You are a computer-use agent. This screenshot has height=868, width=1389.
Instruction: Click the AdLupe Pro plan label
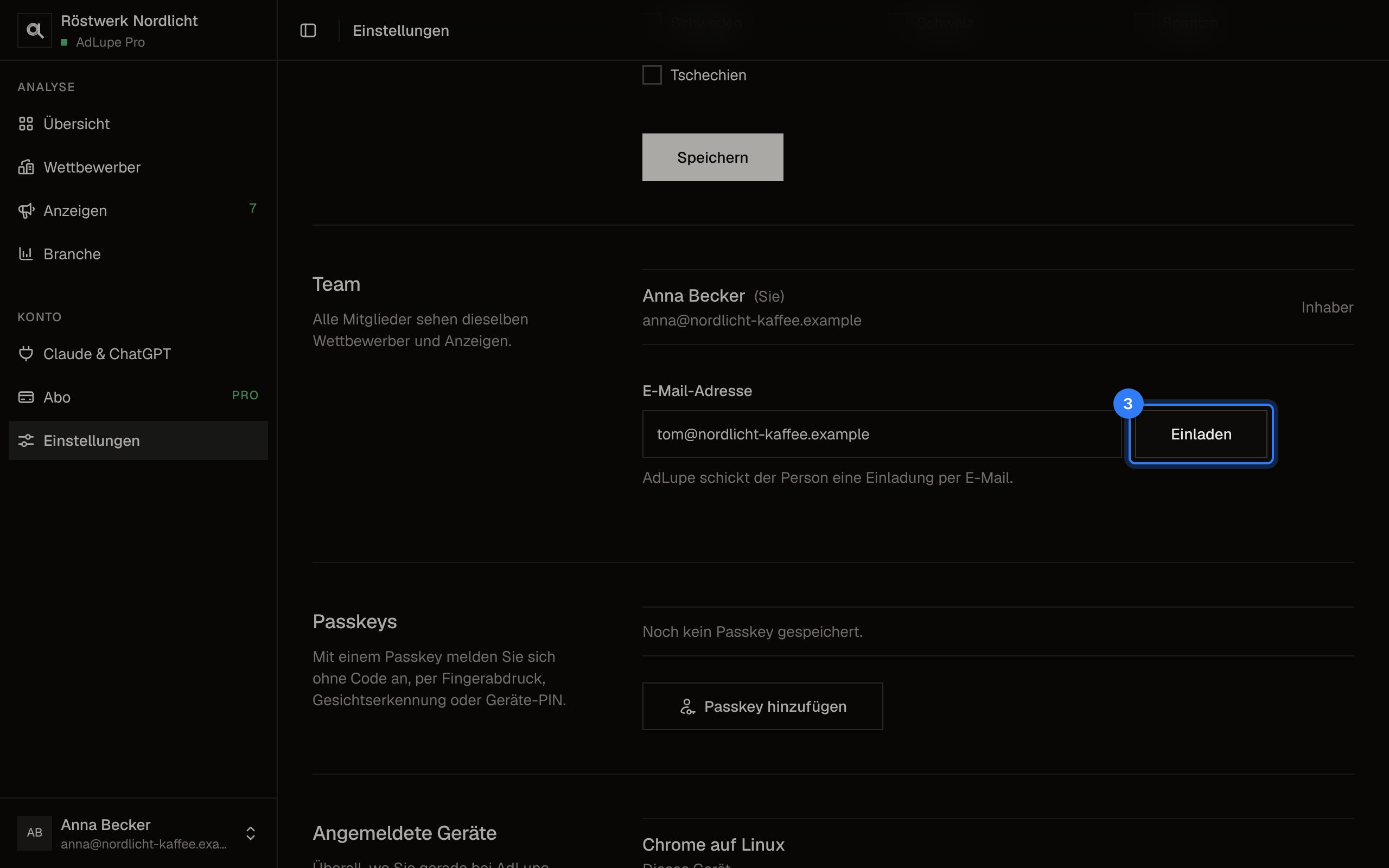(110, 42)
